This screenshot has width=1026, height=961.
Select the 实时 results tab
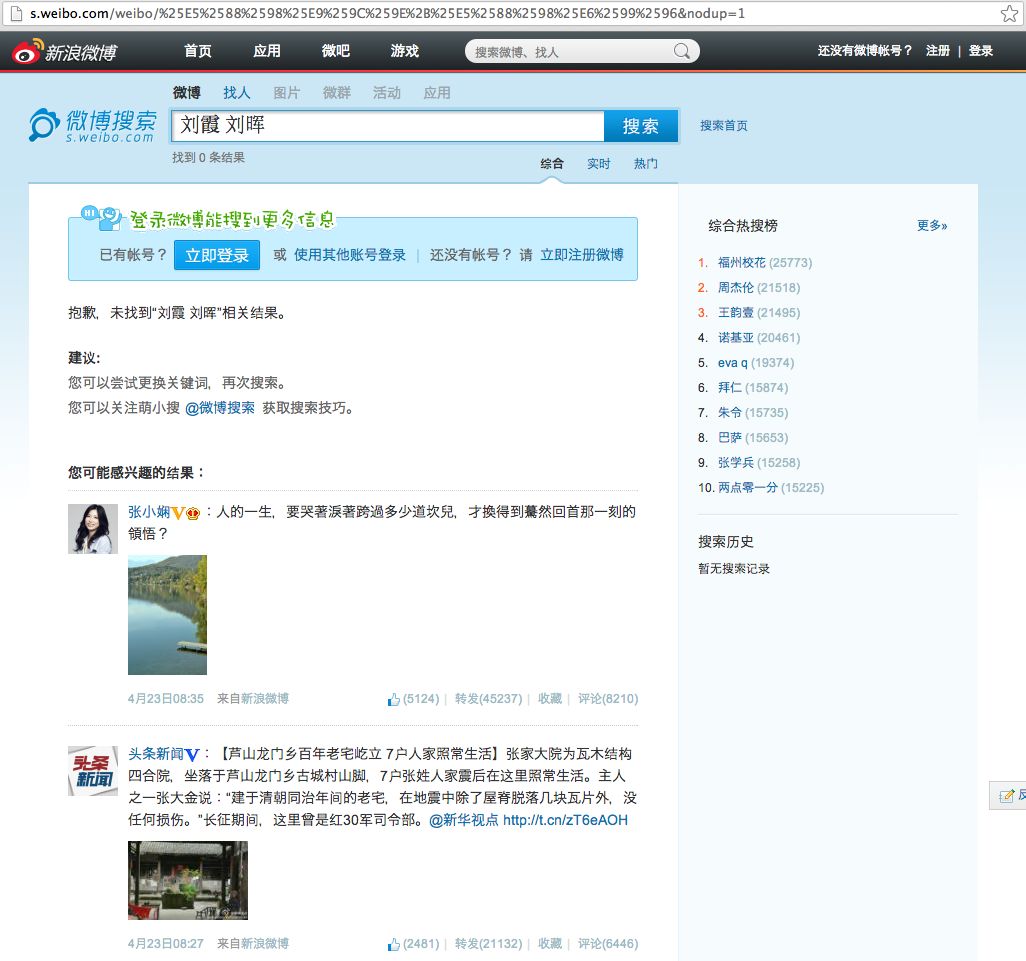click(x=598, y=164)
